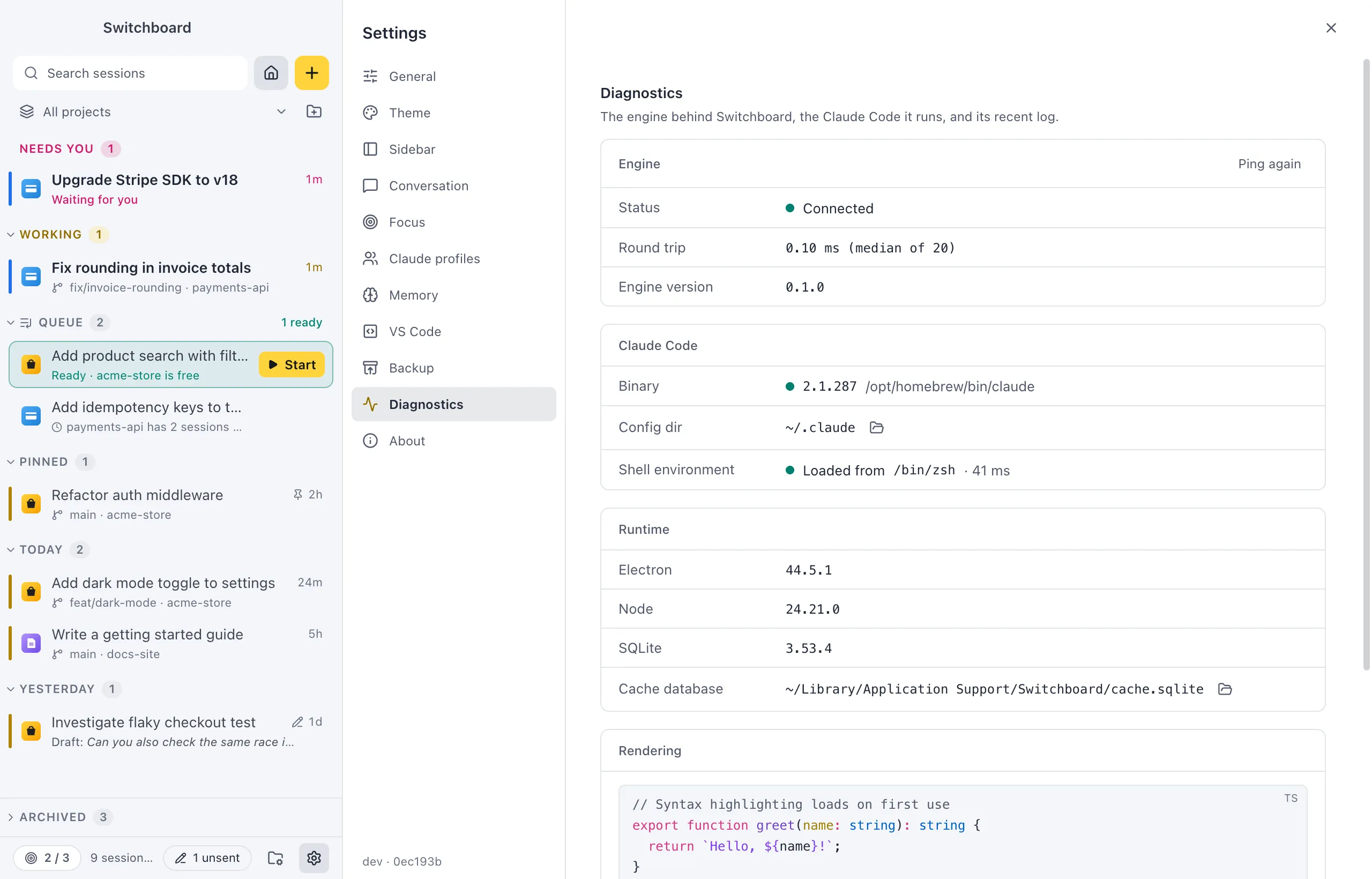Click draft pencil icon on Investigate flaky checkout
1372x879 pixels.
point(297,722)
